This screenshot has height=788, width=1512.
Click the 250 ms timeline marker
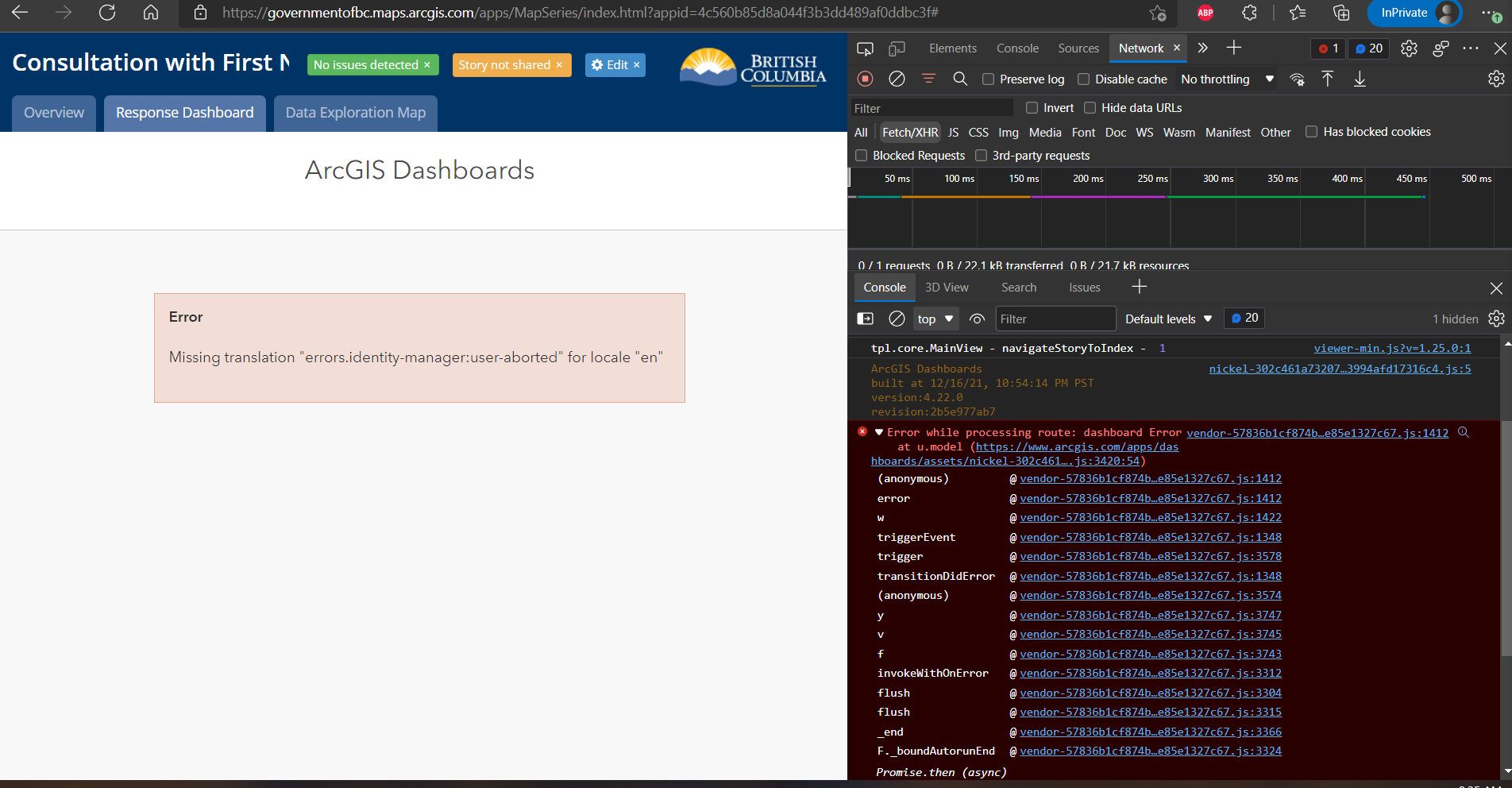1152,179
